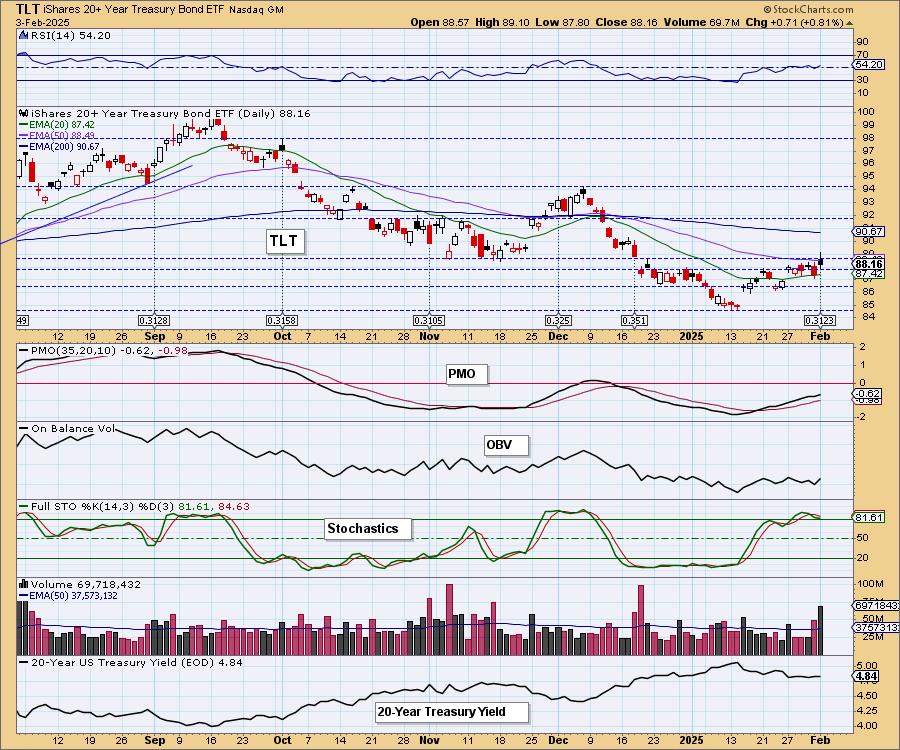900x750 pixels.
Task: Click the Nov label on the price chart date axis
Action: (x=429, y=336)
